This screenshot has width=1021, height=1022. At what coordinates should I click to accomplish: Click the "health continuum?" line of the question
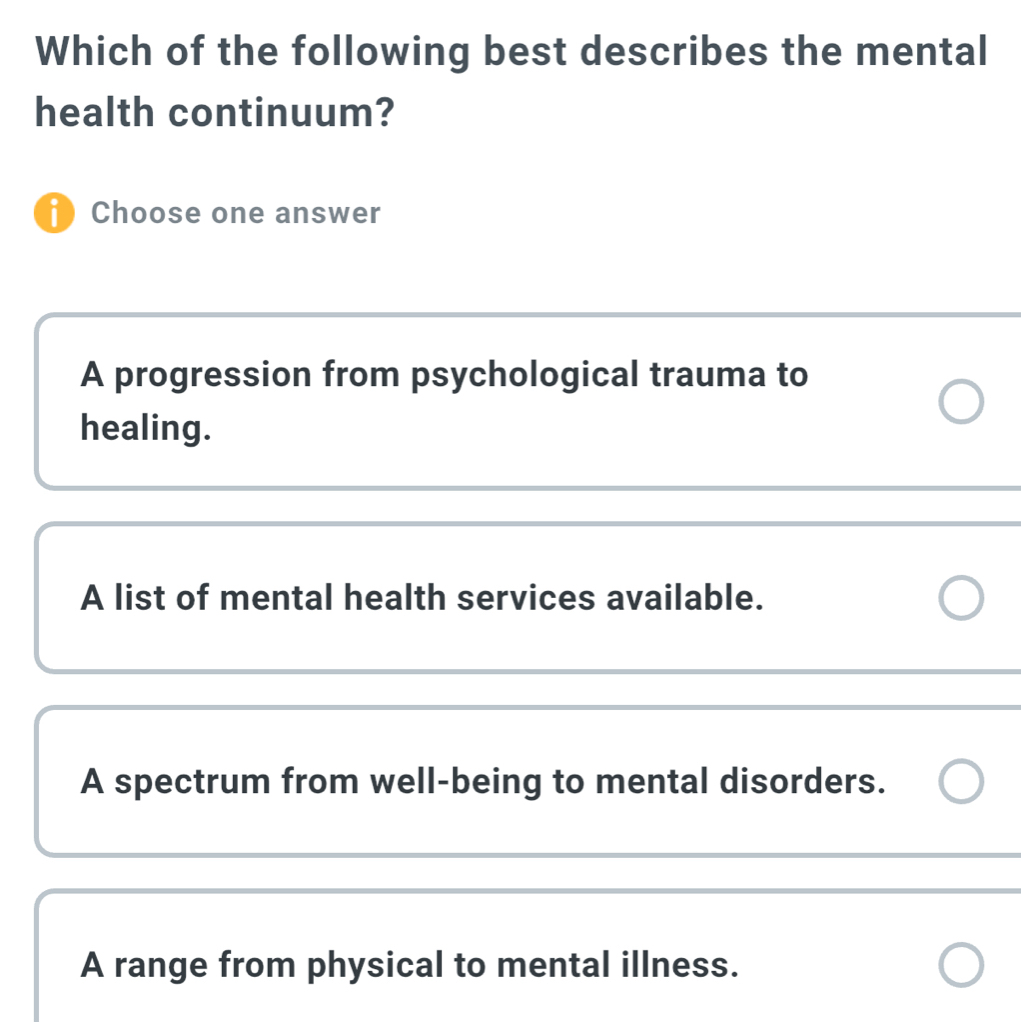click(x=213, y=112)
